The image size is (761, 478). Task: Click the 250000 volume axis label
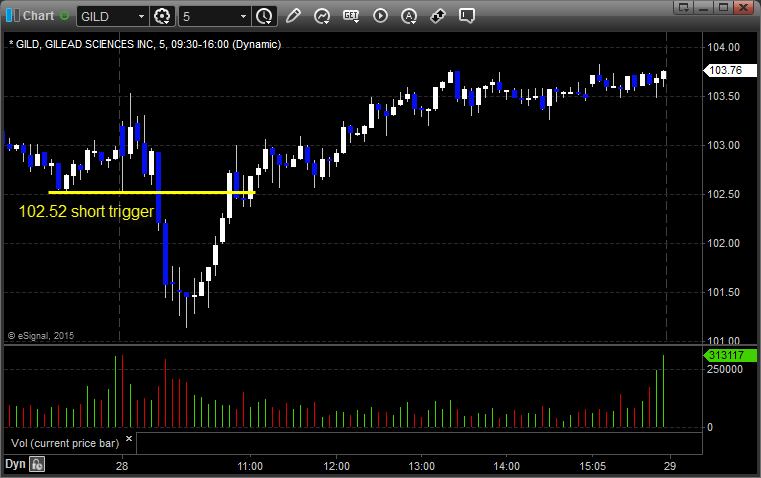coord(725,369)
